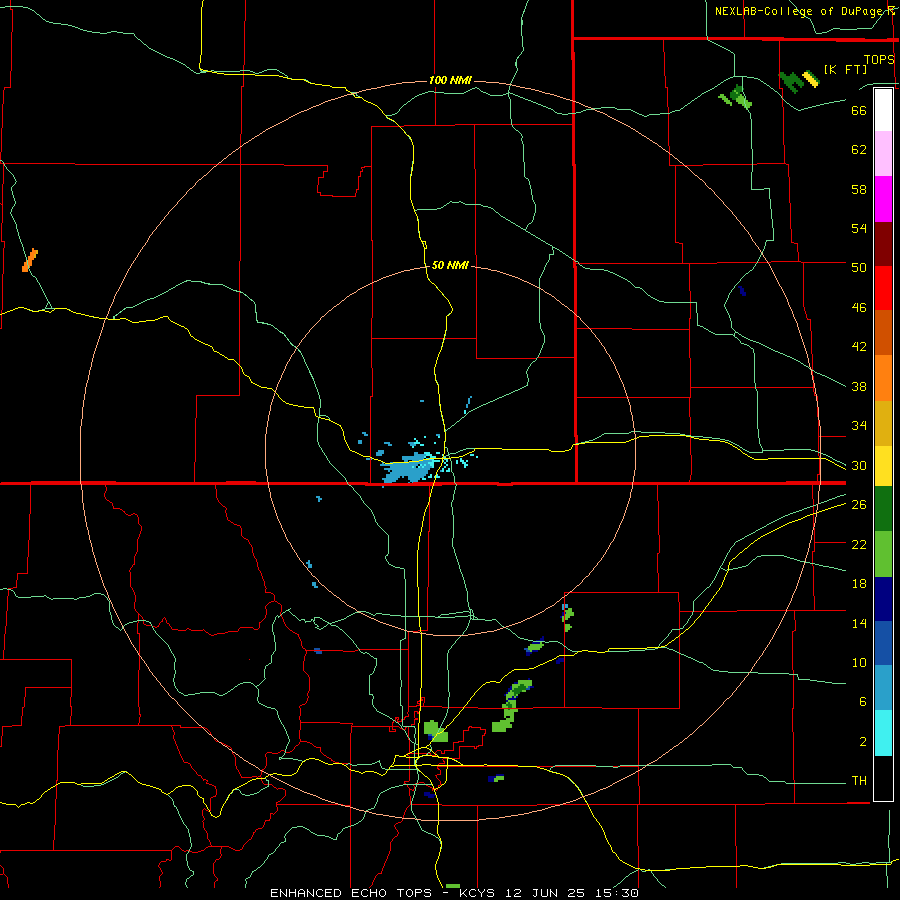Click the cyan swatch near the scale bottom

[883, 734]
